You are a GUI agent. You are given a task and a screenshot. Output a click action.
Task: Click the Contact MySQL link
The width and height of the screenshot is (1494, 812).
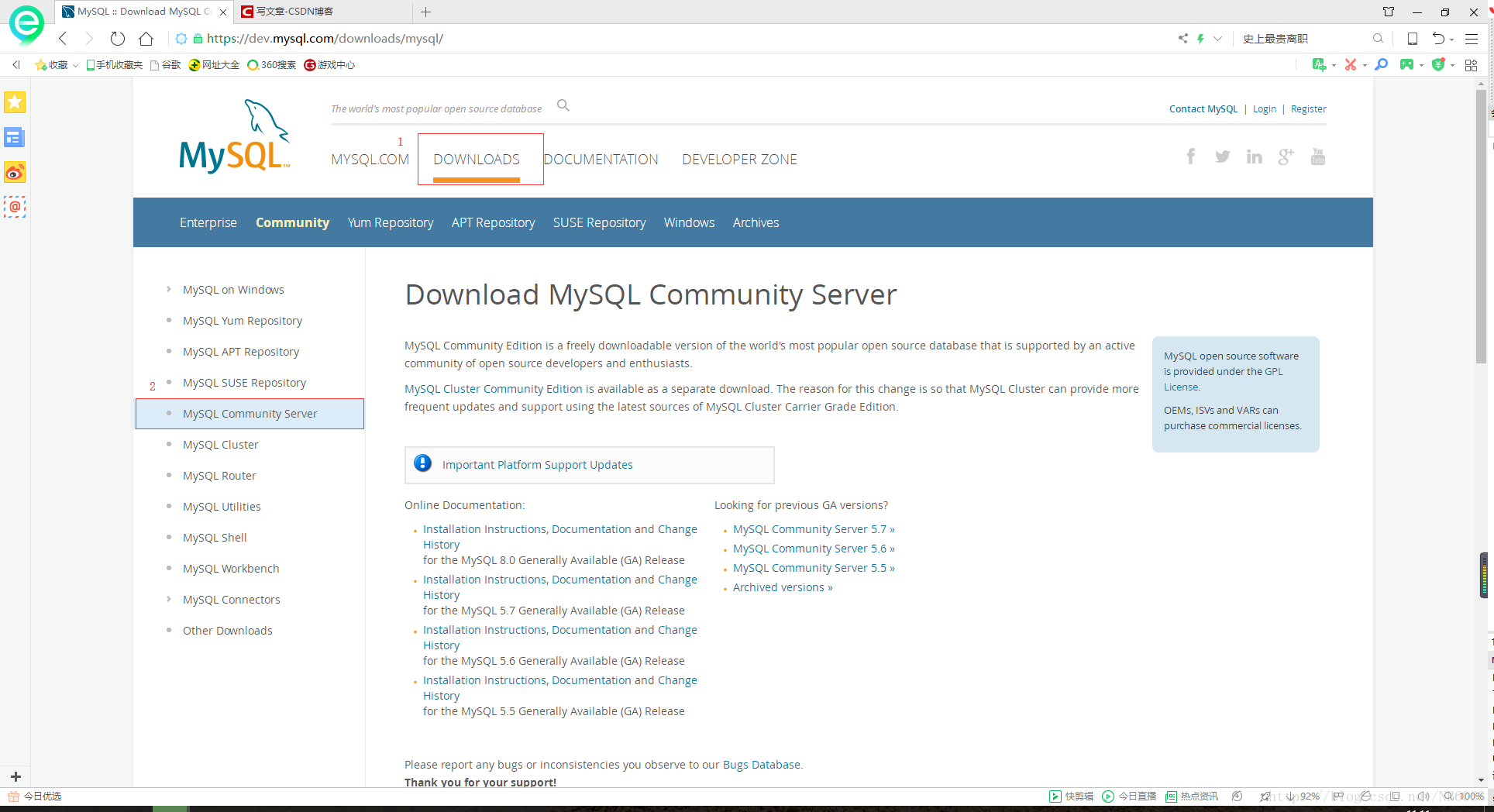click(1203, 109)
